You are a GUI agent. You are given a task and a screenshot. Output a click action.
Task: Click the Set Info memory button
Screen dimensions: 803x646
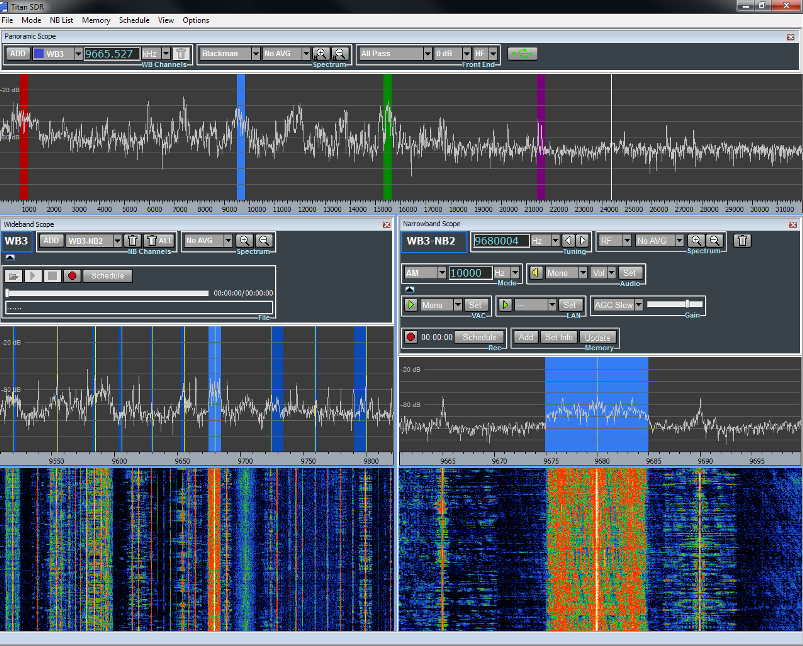tap(558, 337)
